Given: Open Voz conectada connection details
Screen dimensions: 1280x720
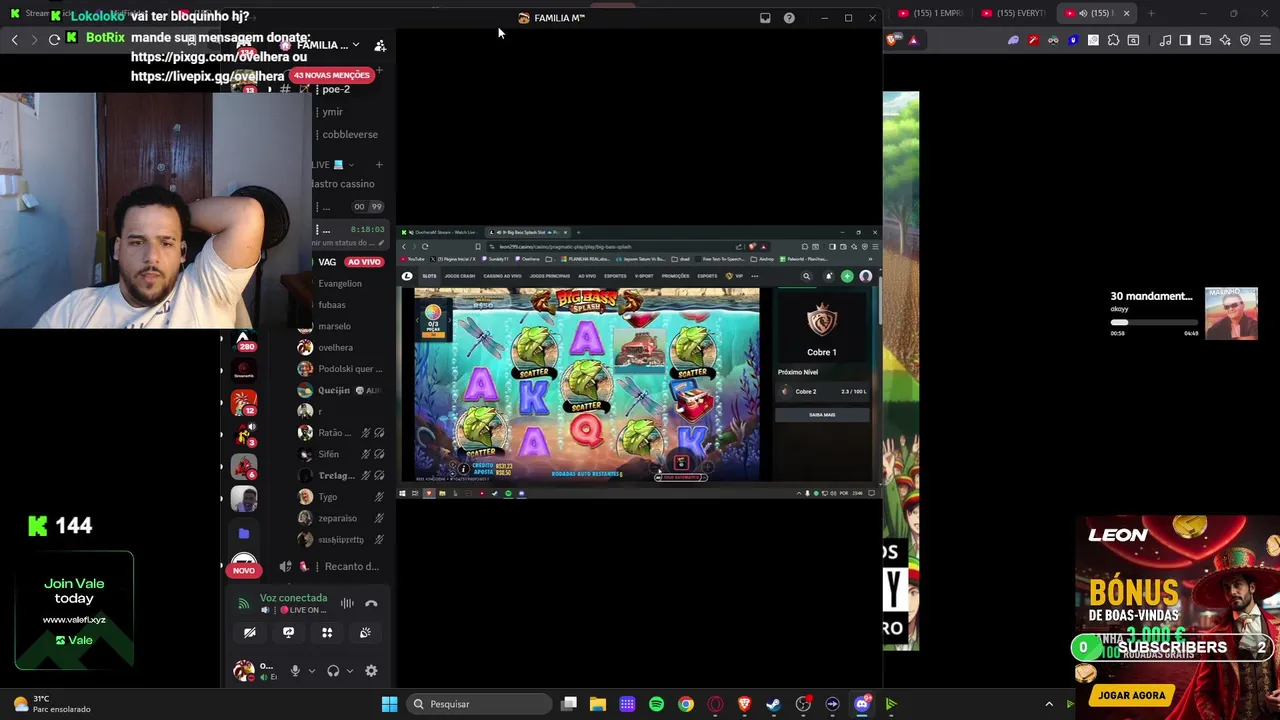Looking at the screenshot, I should pyautogui.click(x=293, y=598).
